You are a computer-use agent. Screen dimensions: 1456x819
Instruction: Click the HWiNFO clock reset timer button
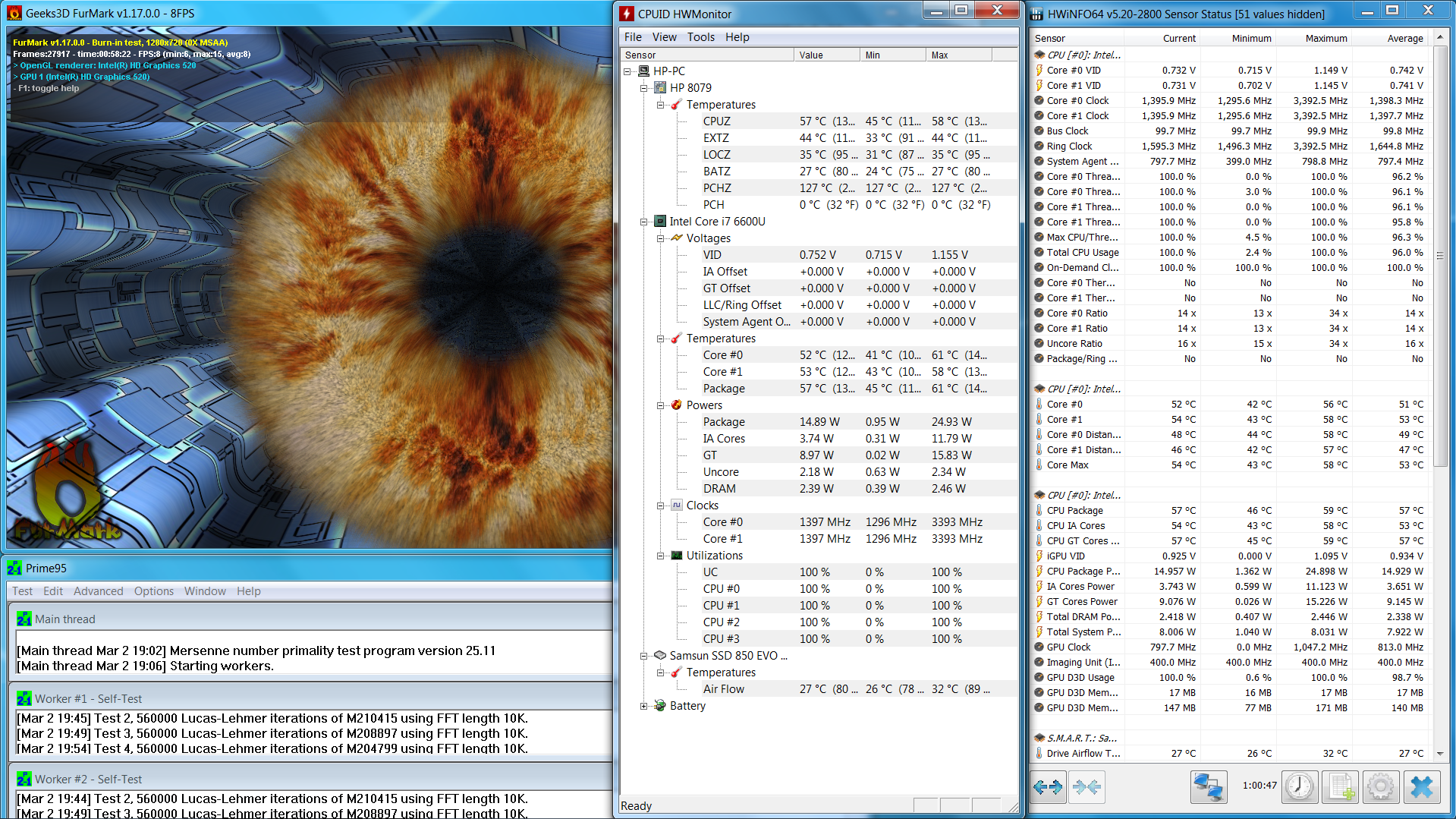[1300, 787]
